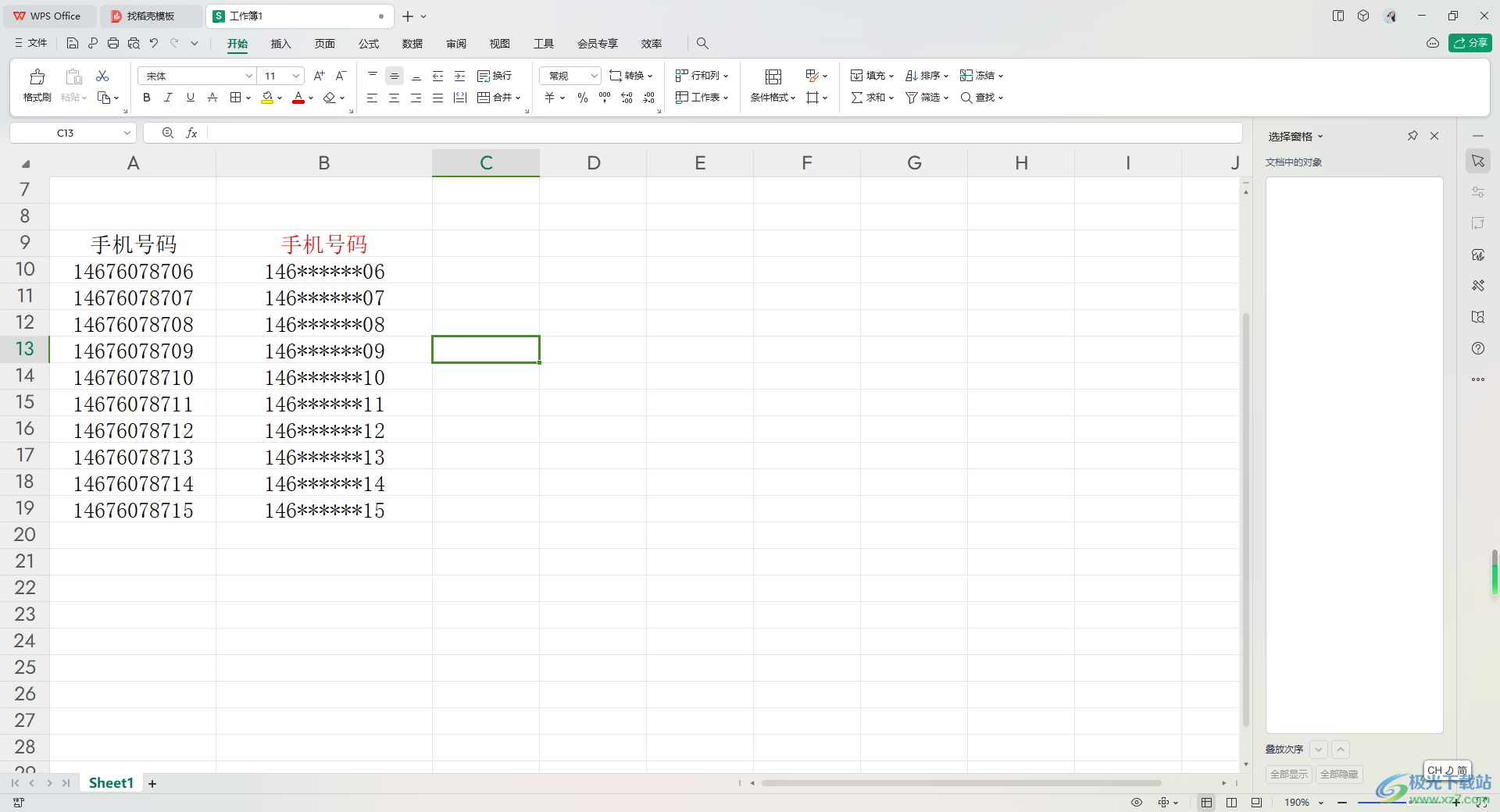Close the selection pane

[x=1434, y=136]
